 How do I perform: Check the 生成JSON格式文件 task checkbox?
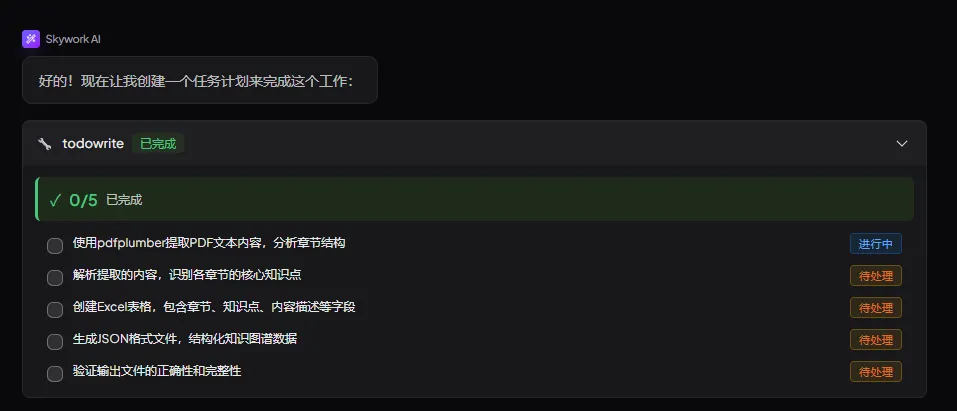coord(55,342)
